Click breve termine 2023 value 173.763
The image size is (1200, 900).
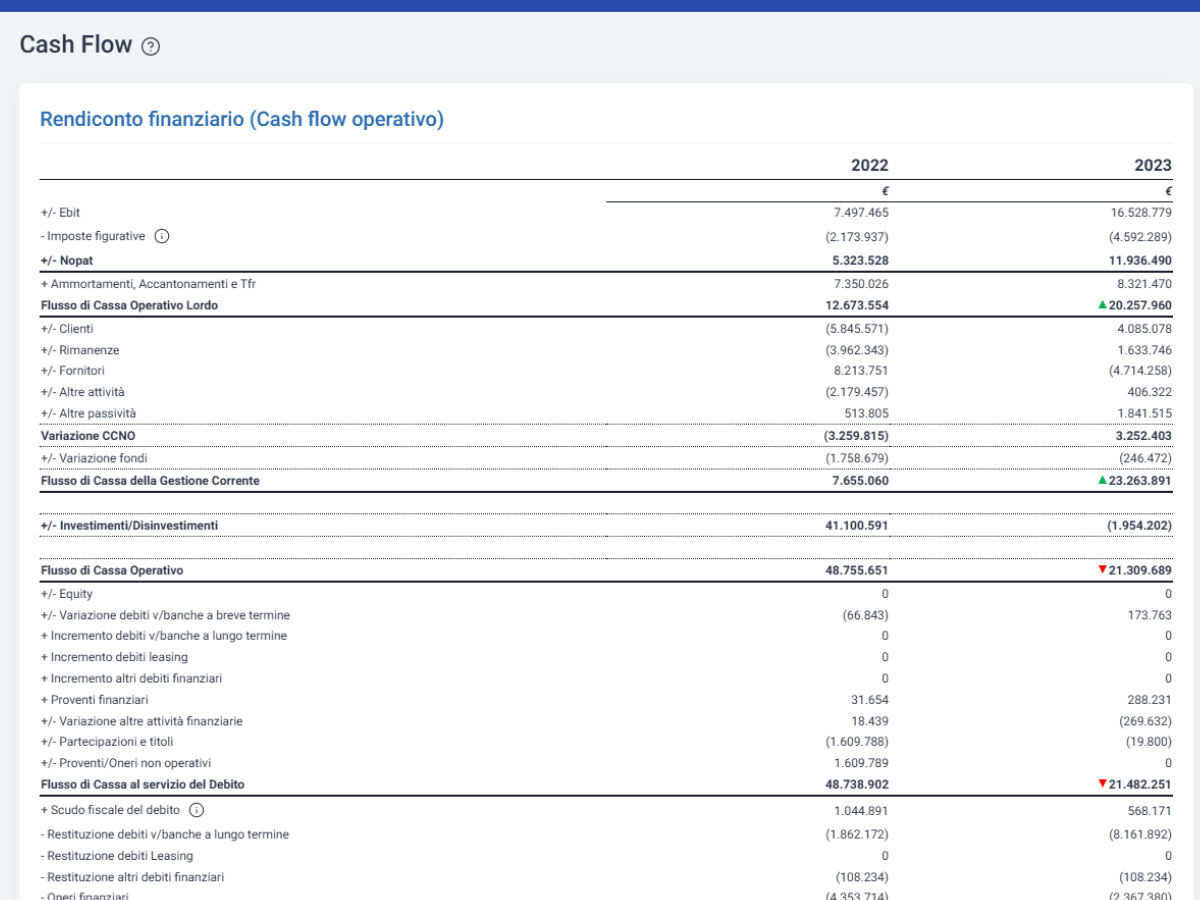coord(1149,615)
